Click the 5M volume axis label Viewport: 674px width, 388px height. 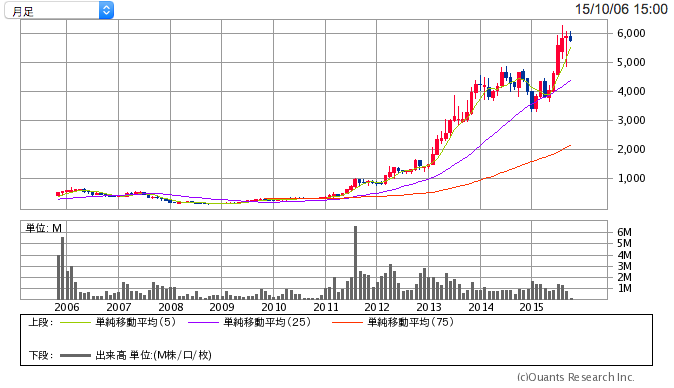point(624,244)
